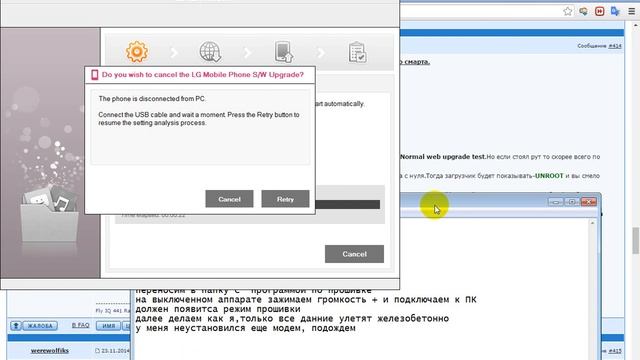Image resolution: width=640 pixels, height=360 pixels.
Task: Click 'Connect the USB cable' instruction text
Action: click(199, 119)
